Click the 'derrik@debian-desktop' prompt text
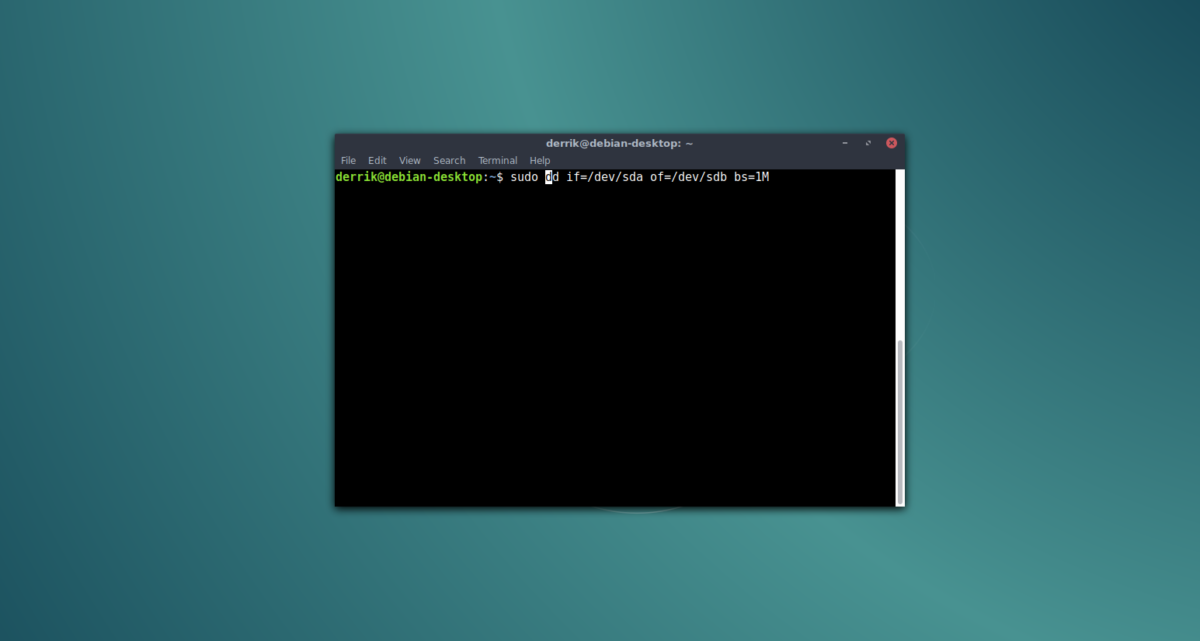The height and width of the screenshot is (641, 1200). pyautogui.click(x=409, y=177)
